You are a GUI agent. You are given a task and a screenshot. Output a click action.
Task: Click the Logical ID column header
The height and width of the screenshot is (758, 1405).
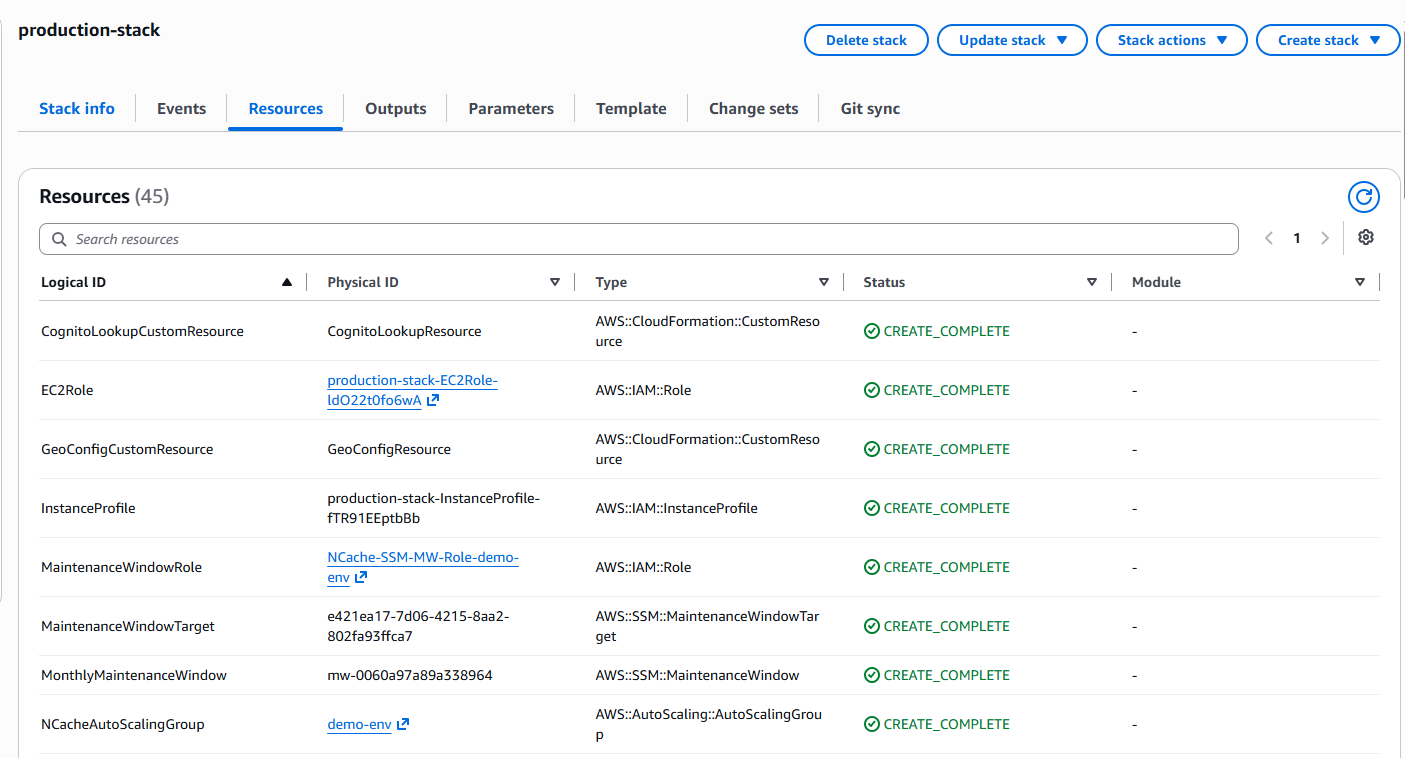pos(73,282)
